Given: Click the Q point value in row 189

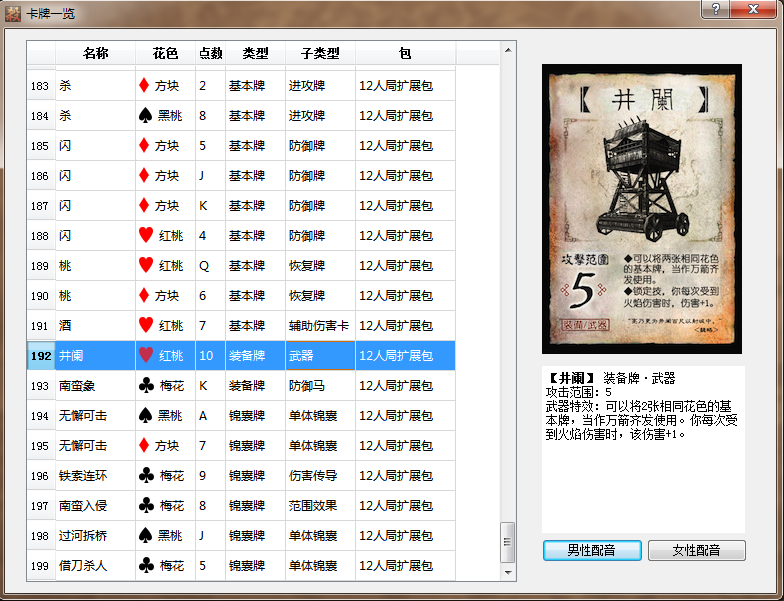Looking at the screenshot, I should coord(204,266).
